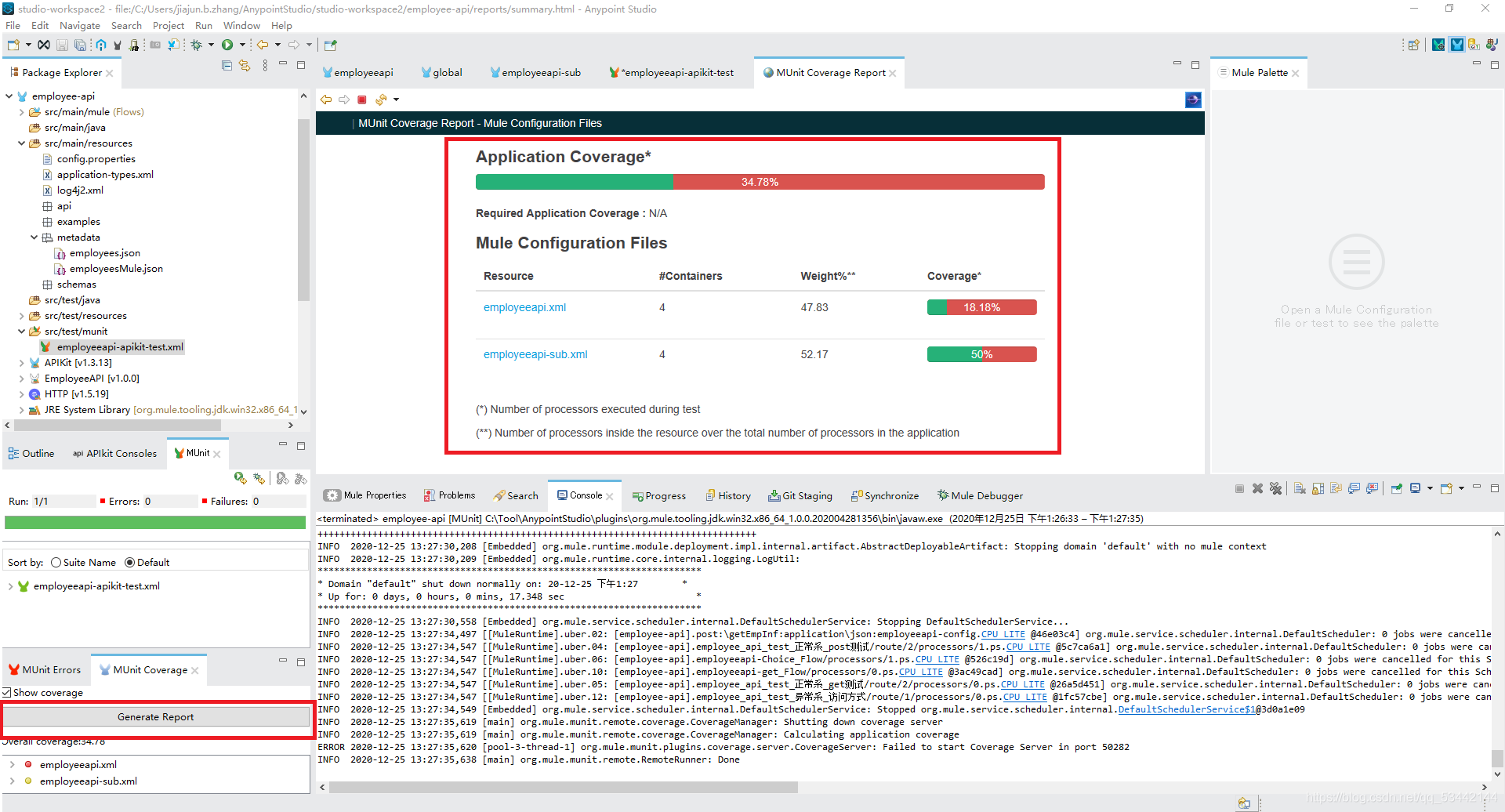Image resolution: width=1505 pixels, height=812 pixels.
Task: Expand the src/main/mule (Flows) folder
Action: pyautogui.click(x=22, y=112)
